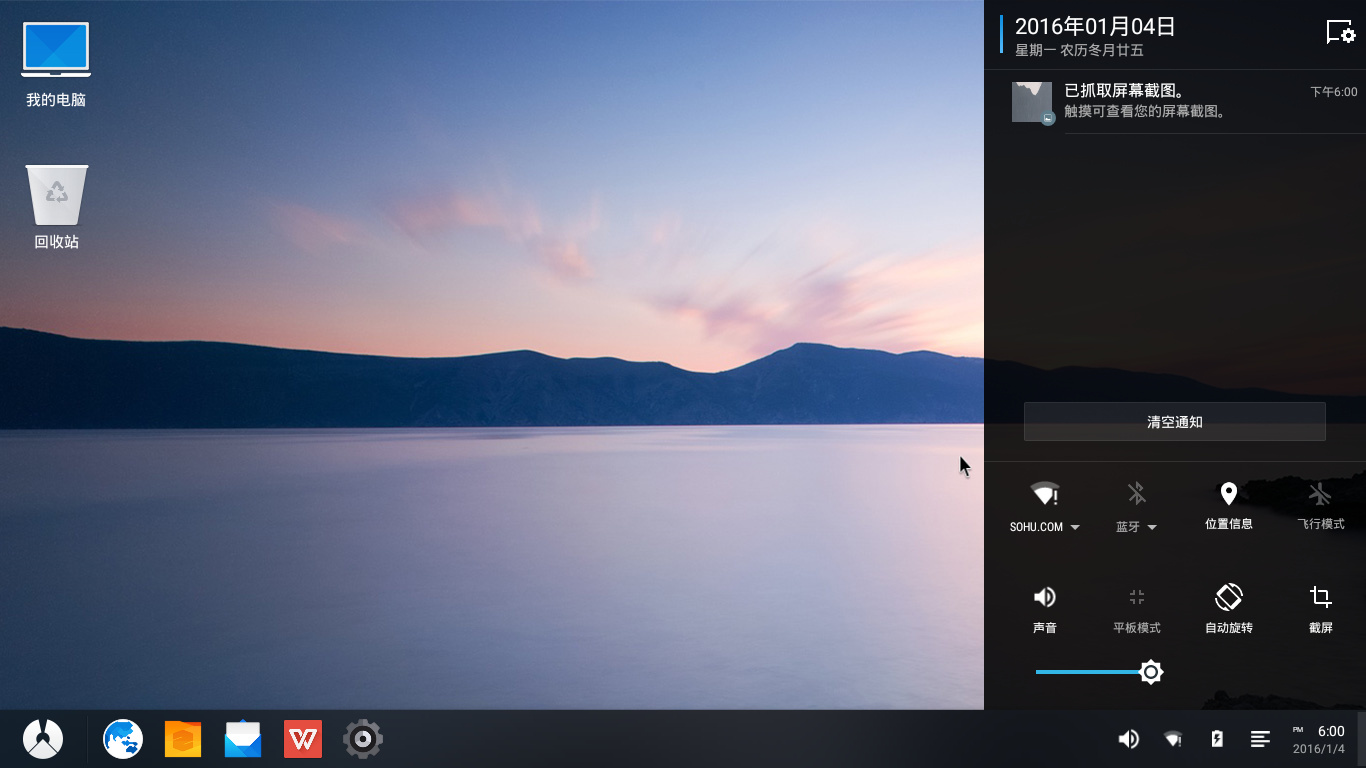The width and height of the screenshot is (1366, 768).
Task: Launch the globe browser in taskbar
Action: coord(123,739)
